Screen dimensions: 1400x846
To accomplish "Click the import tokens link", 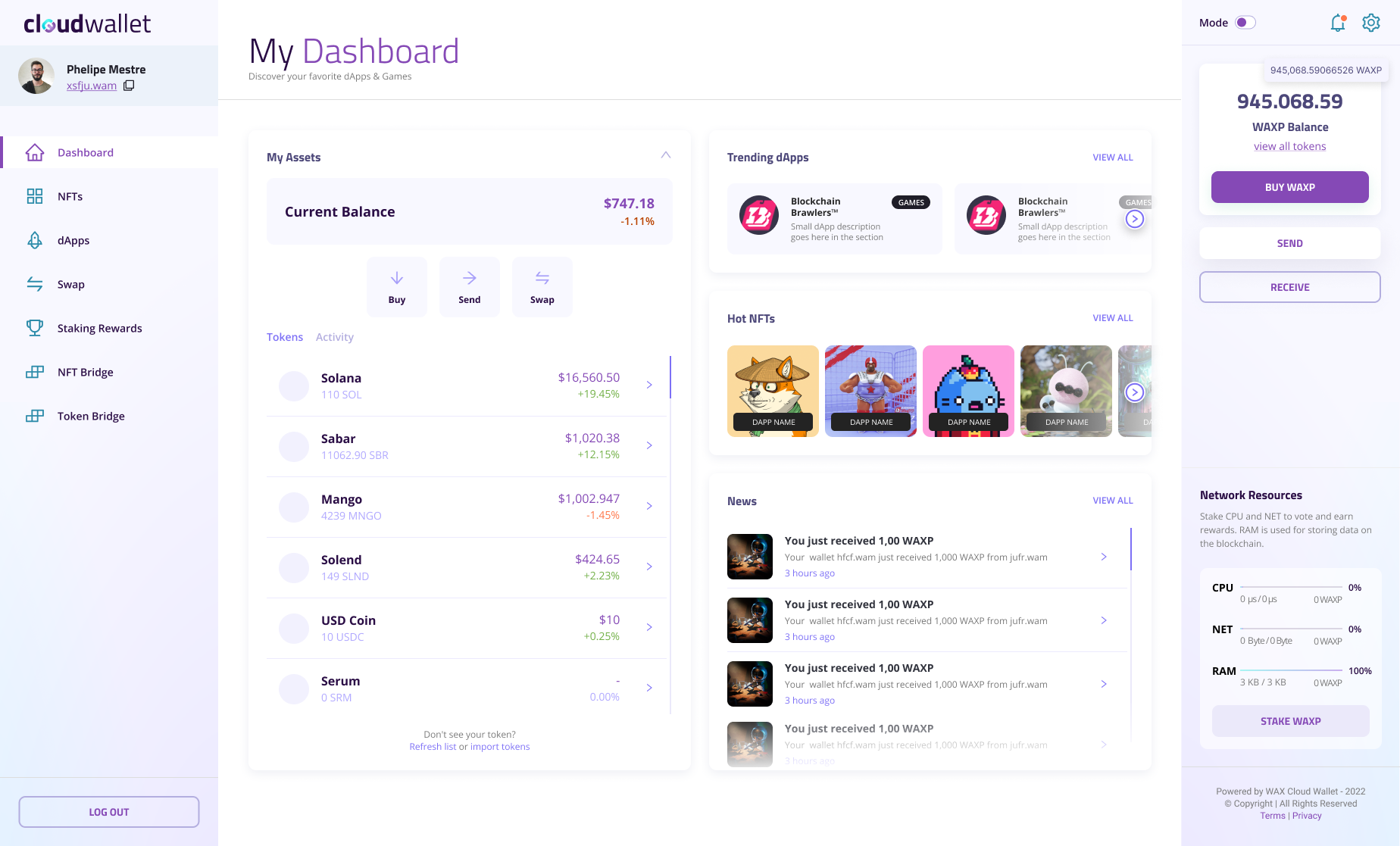I will 500,747.
